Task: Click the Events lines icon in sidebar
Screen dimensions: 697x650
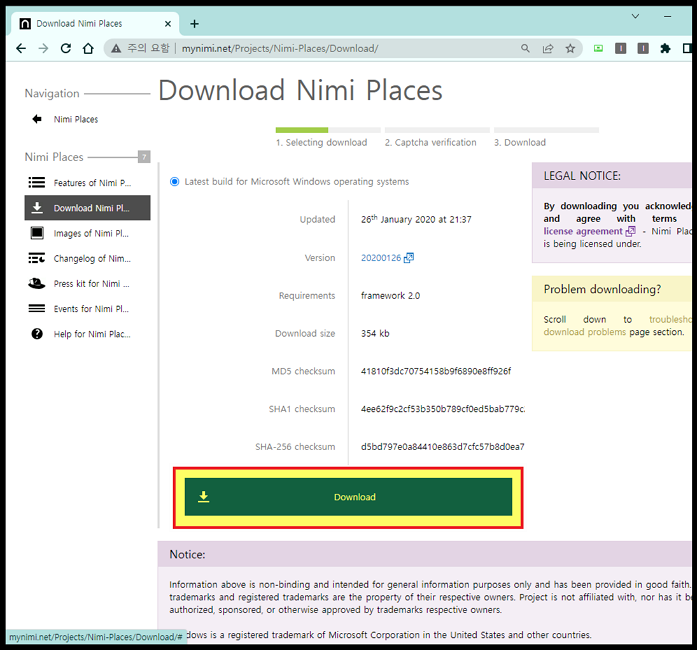Action: (36, 309)
